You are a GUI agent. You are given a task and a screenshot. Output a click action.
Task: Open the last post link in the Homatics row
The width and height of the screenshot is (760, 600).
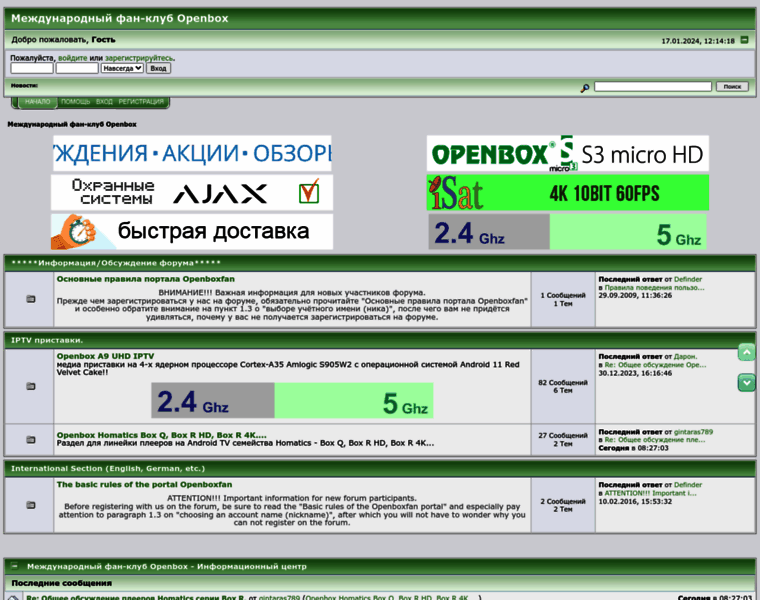pyautogui.click(x=655, y=440)
